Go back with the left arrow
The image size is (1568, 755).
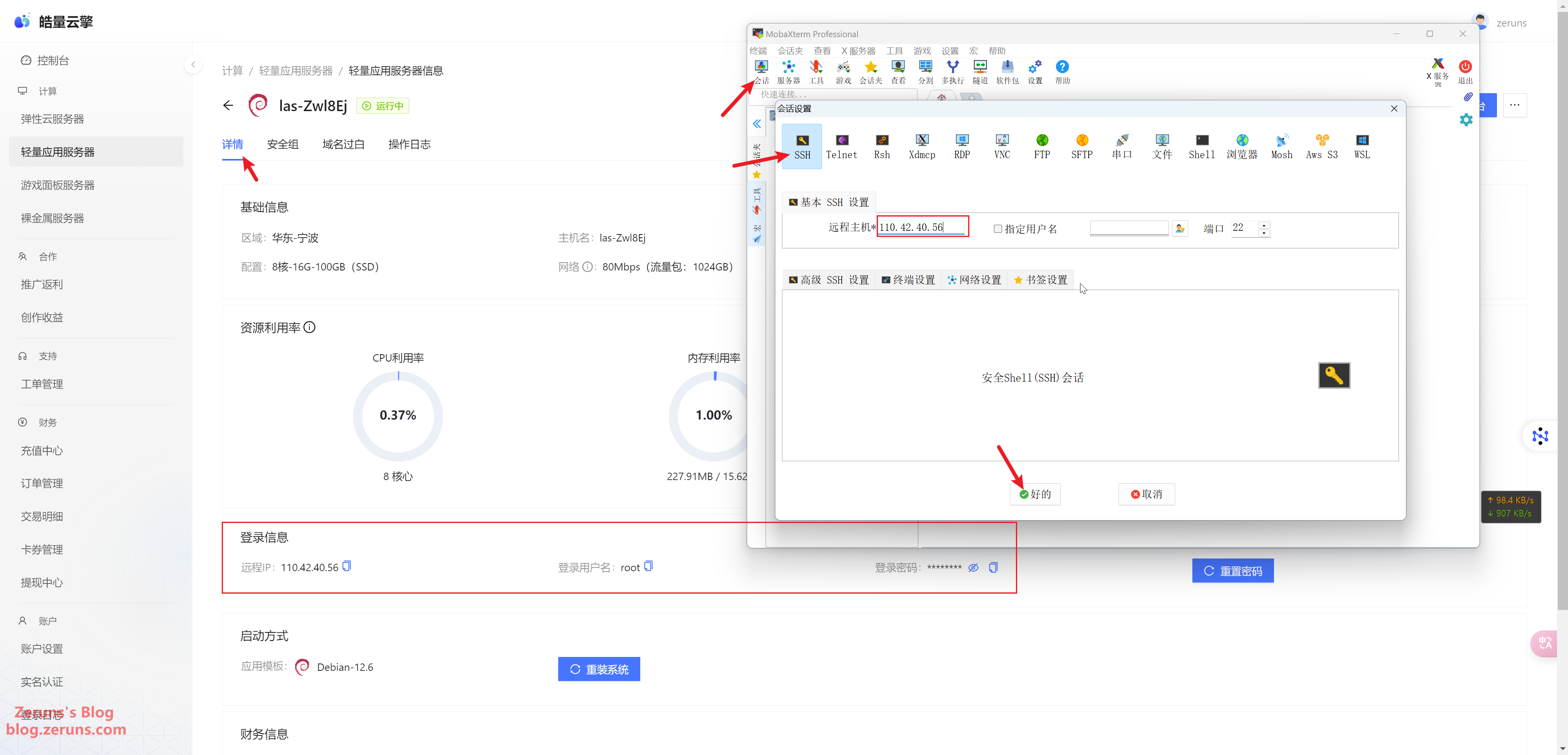point(228,105)
